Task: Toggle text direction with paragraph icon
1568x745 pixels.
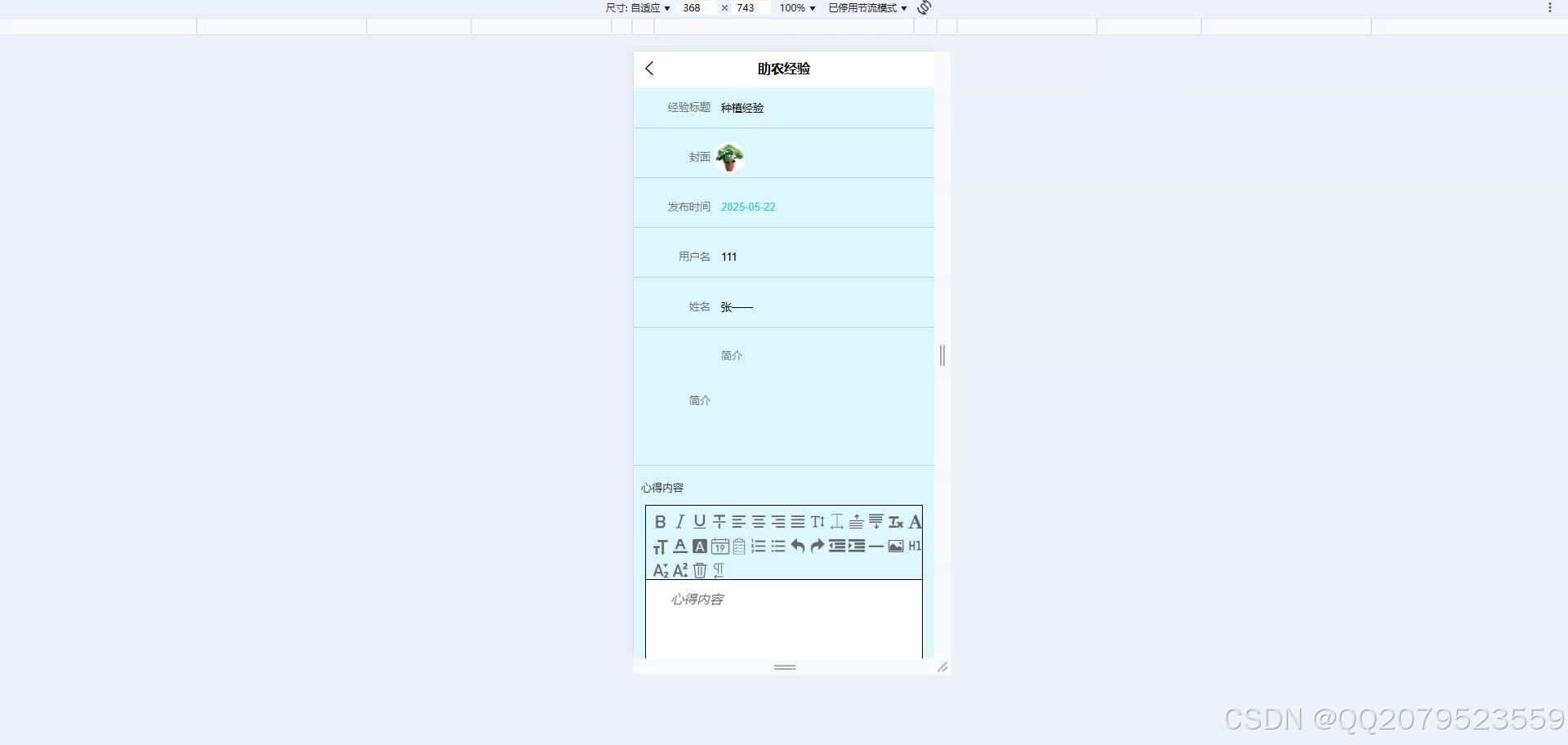Action: (719, 570)
